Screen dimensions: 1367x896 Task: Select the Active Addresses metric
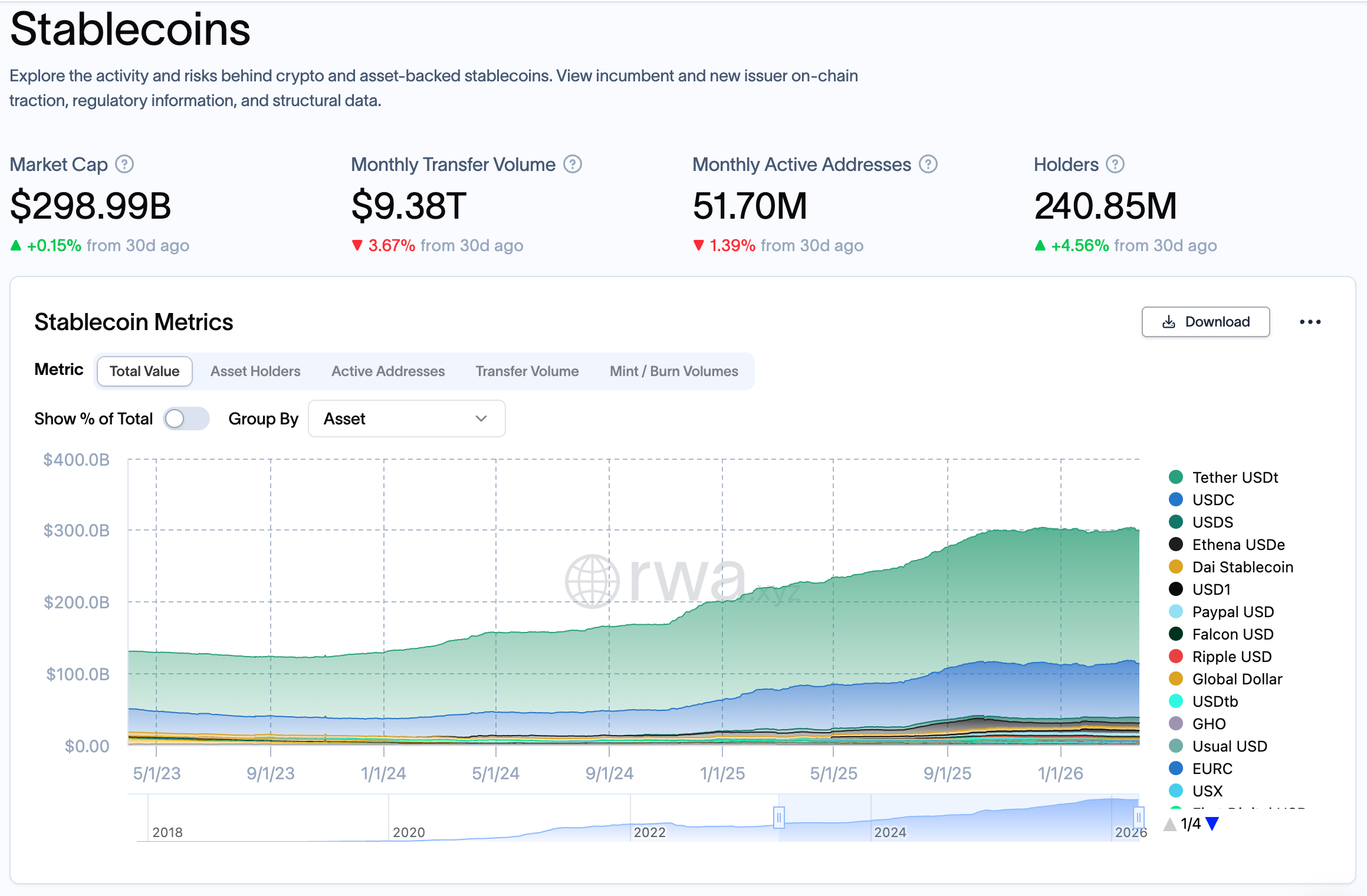pos(387,371)
